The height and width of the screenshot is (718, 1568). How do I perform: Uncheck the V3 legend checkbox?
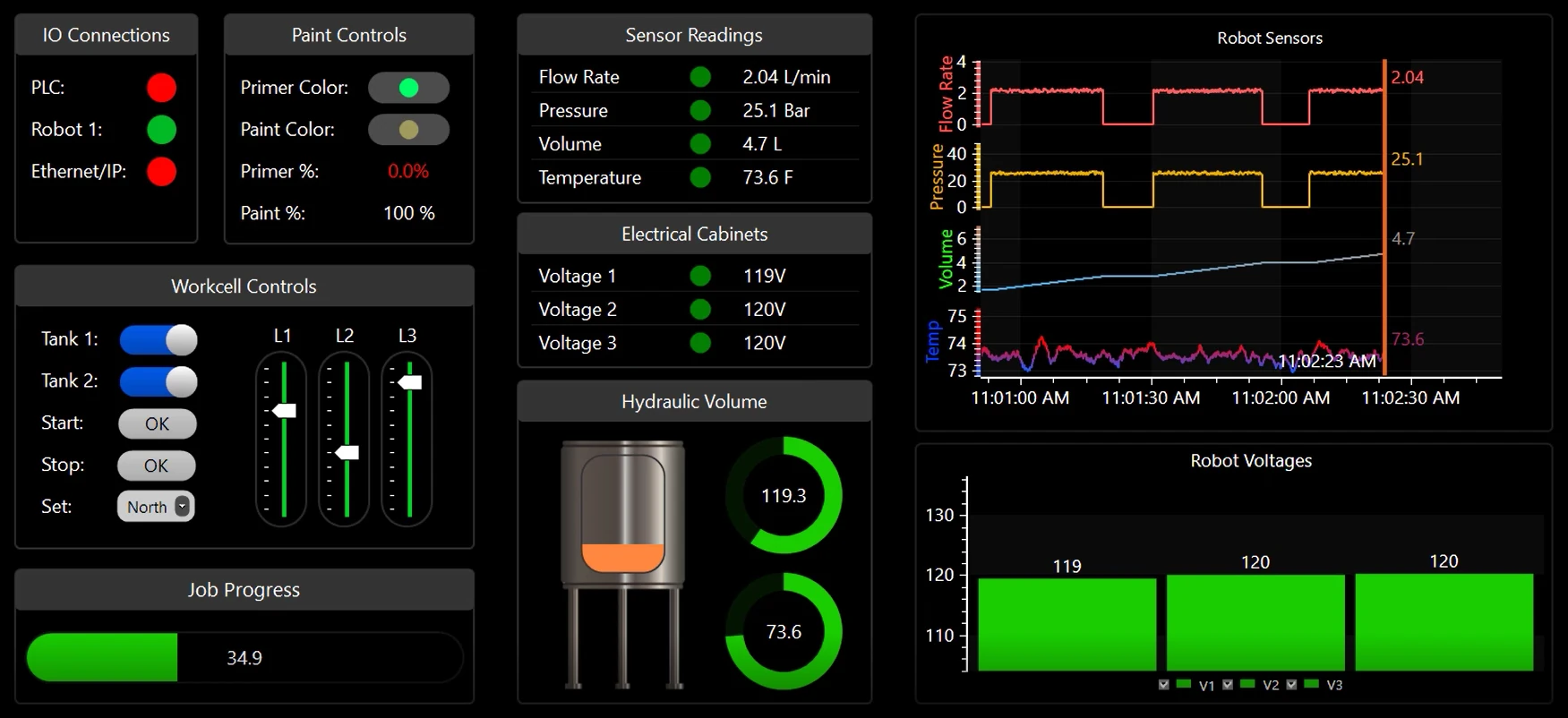click(1291, 685)
